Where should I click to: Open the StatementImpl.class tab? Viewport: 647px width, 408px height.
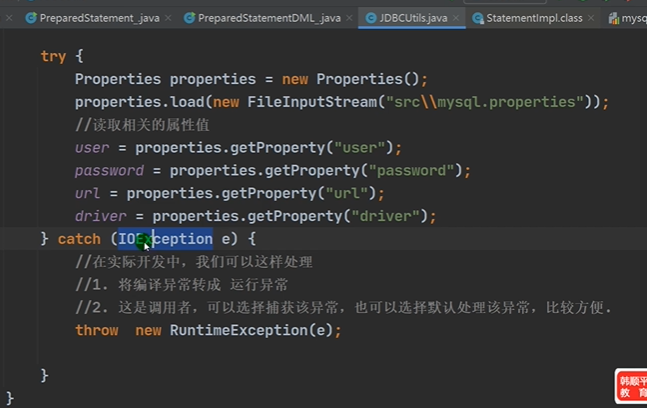534,18
